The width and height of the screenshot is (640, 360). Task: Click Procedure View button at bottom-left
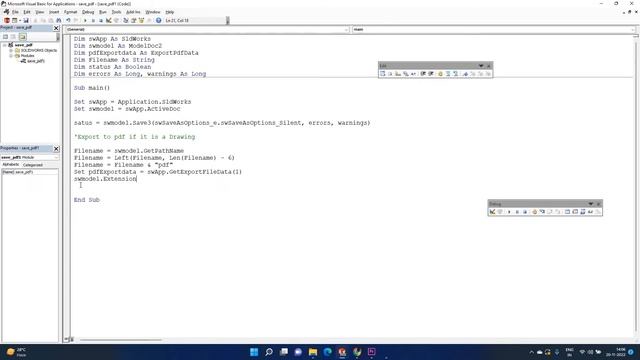click(x=66, y=340)
